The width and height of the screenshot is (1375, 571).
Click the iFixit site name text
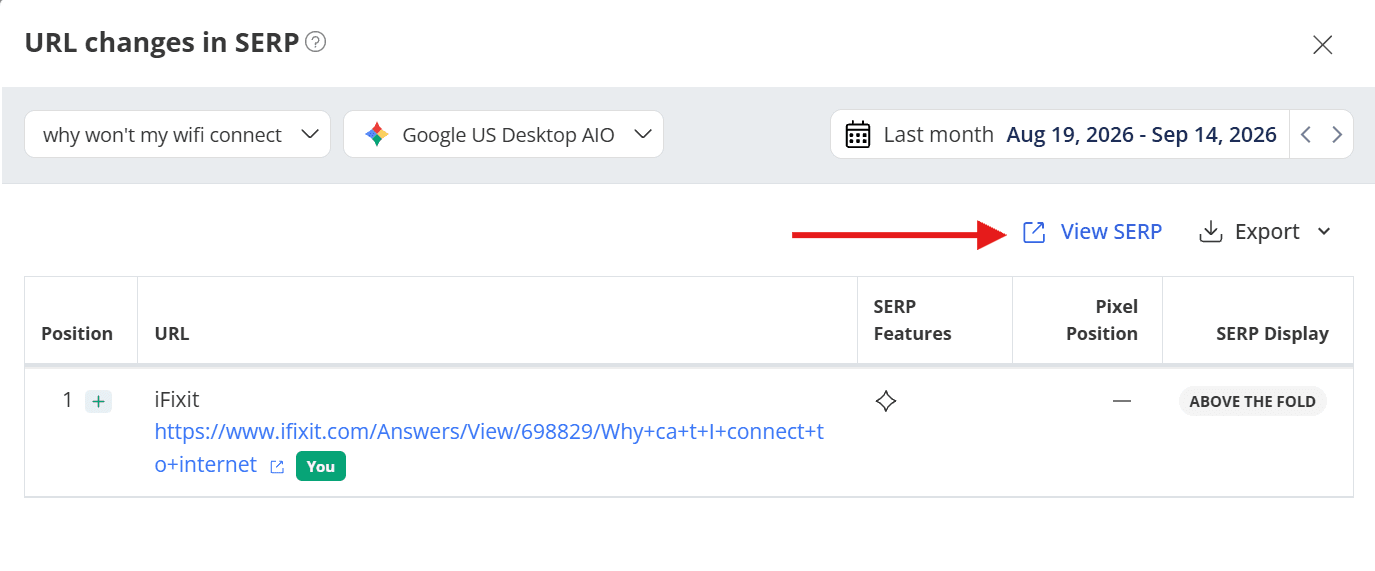click(x=177, y=400)
